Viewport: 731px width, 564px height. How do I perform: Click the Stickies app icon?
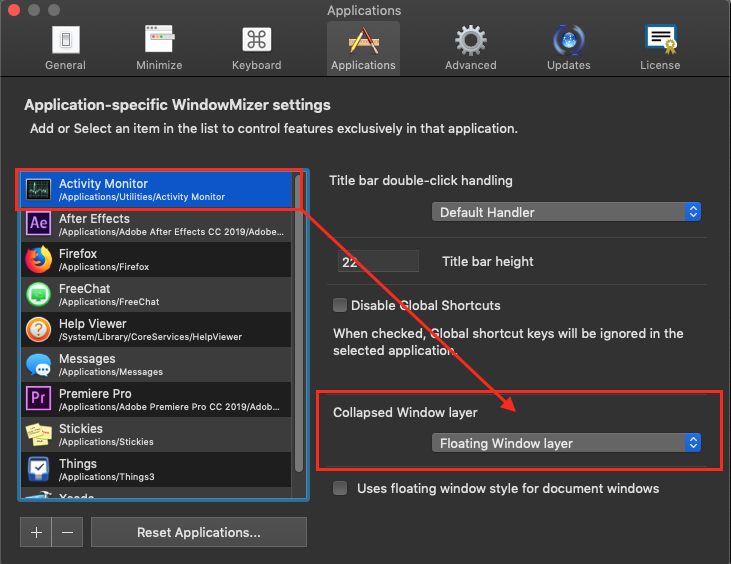click(x=38, y=434)
